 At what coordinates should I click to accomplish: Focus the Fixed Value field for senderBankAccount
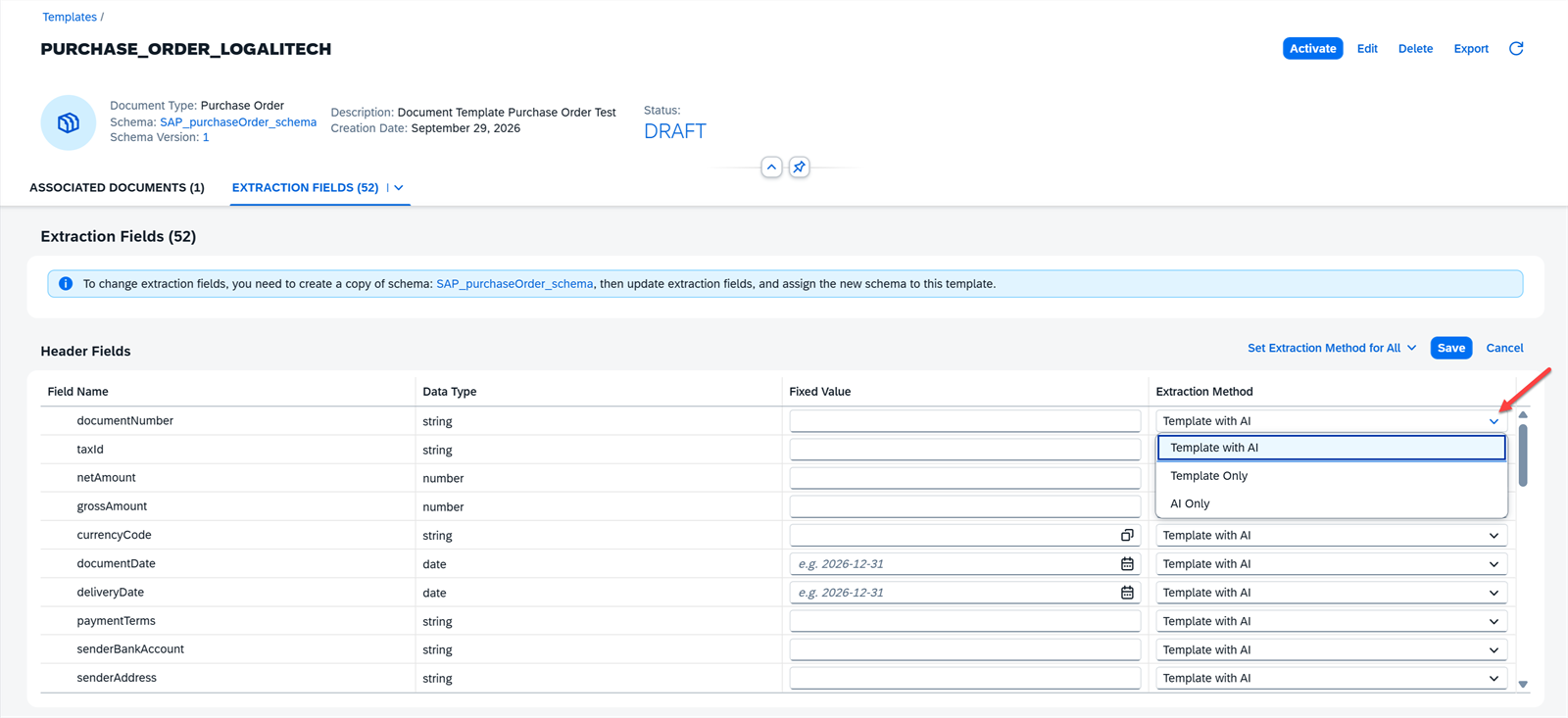click(x=965, y=649)
